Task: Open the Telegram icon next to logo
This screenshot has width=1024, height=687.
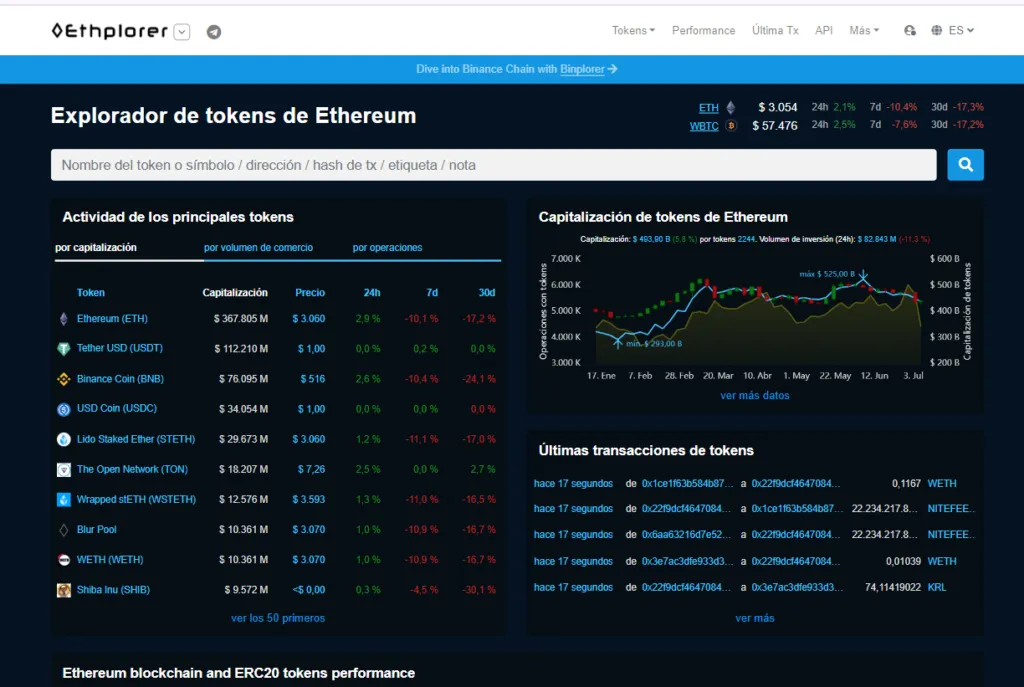Action: 213,32
